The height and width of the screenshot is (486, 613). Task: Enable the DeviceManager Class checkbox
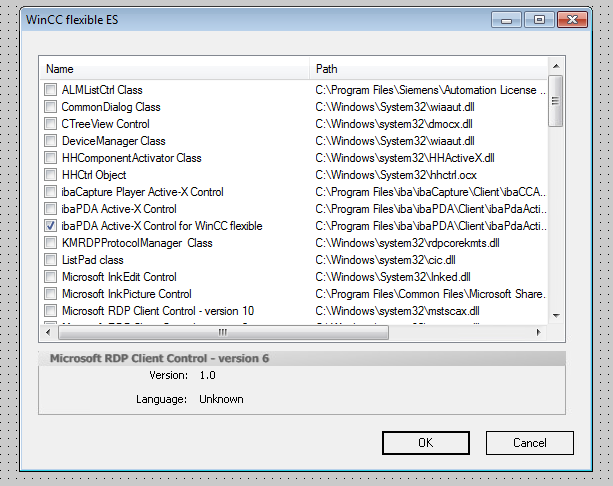pyautogui.click(x=50, y=141)
